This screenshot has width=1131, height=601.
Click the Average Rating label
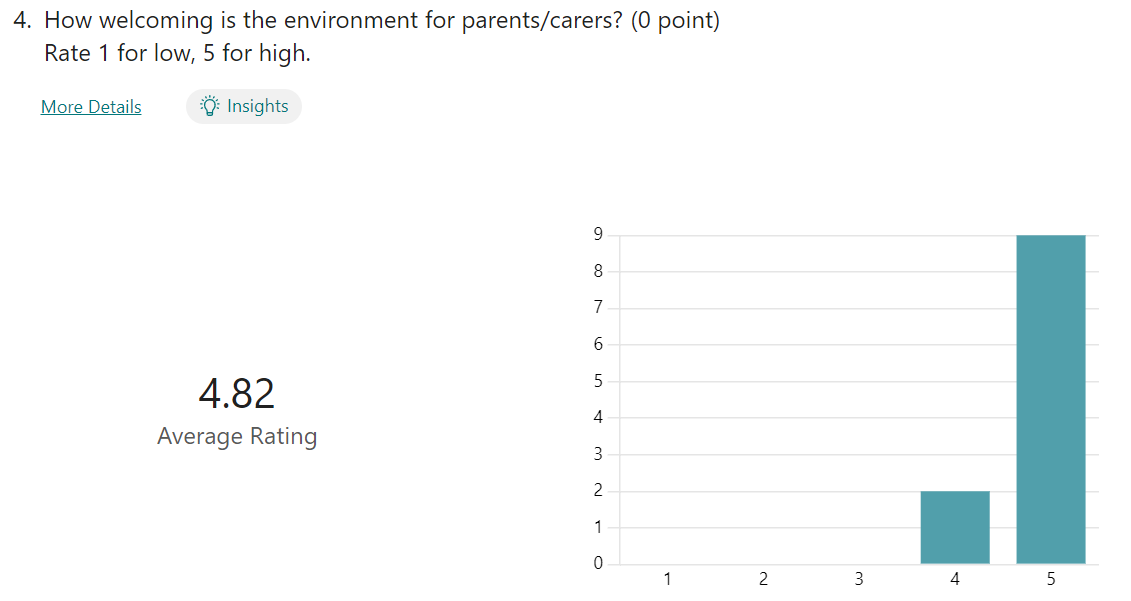coord(237,437)
